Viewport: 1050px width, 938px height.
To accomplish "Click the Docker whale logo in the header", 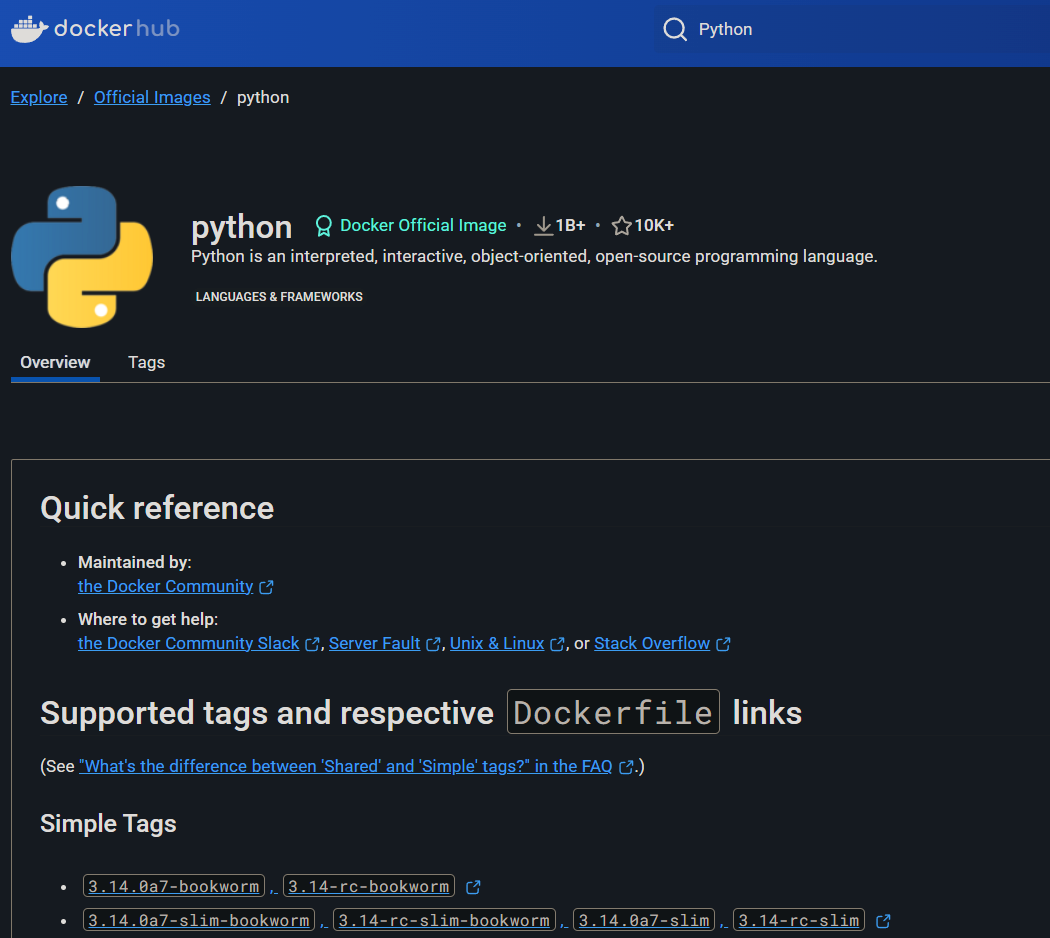I will (x=27, y=28).
